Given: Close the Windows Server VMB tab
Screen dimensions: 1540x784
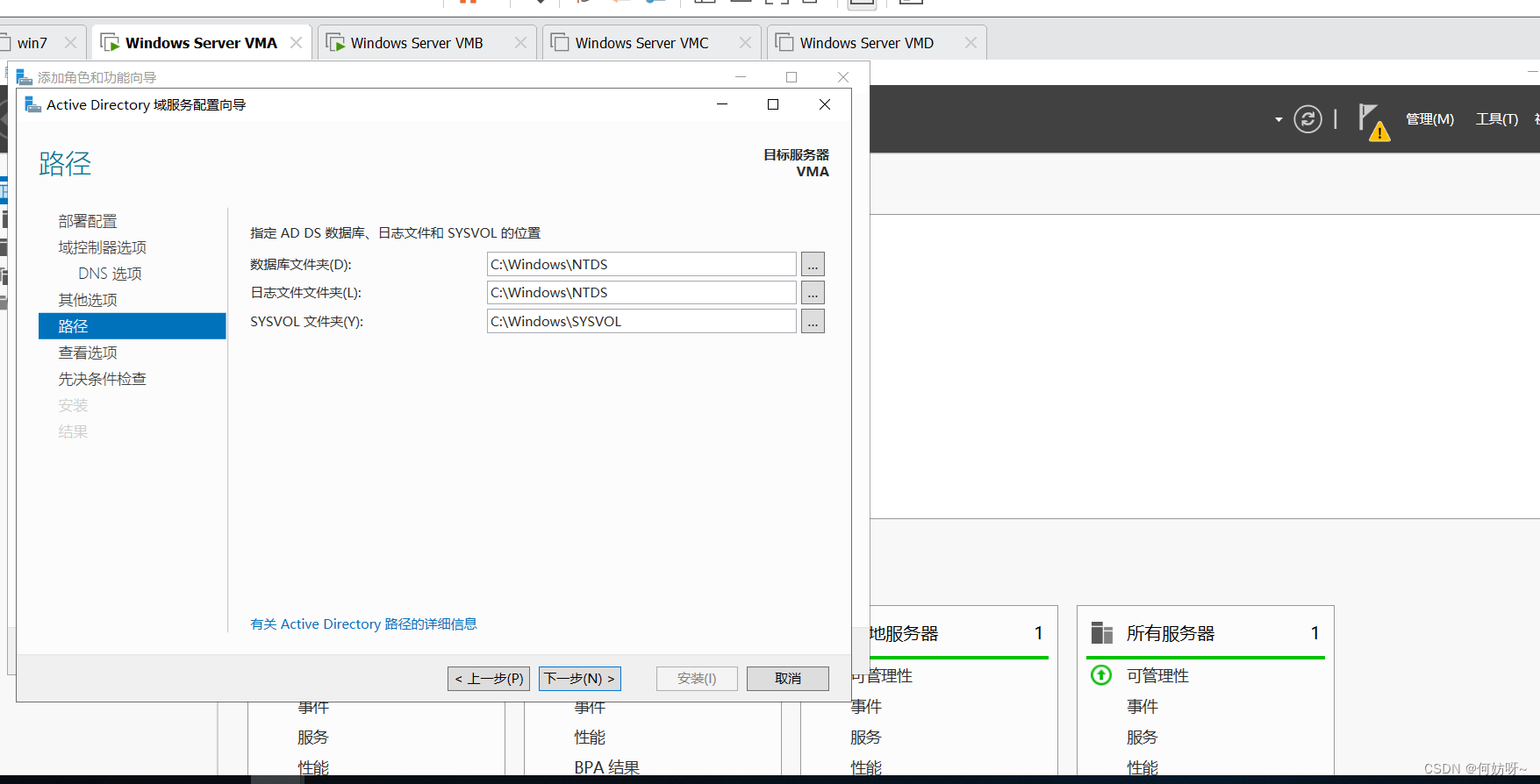Looking at the screenshot, I should click(x=520, y=43).
